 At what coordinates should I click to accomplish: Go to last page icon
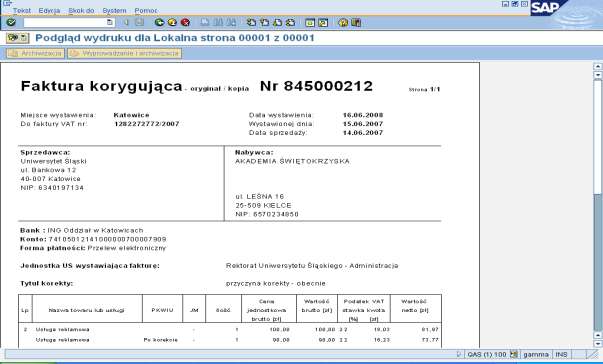291,23
